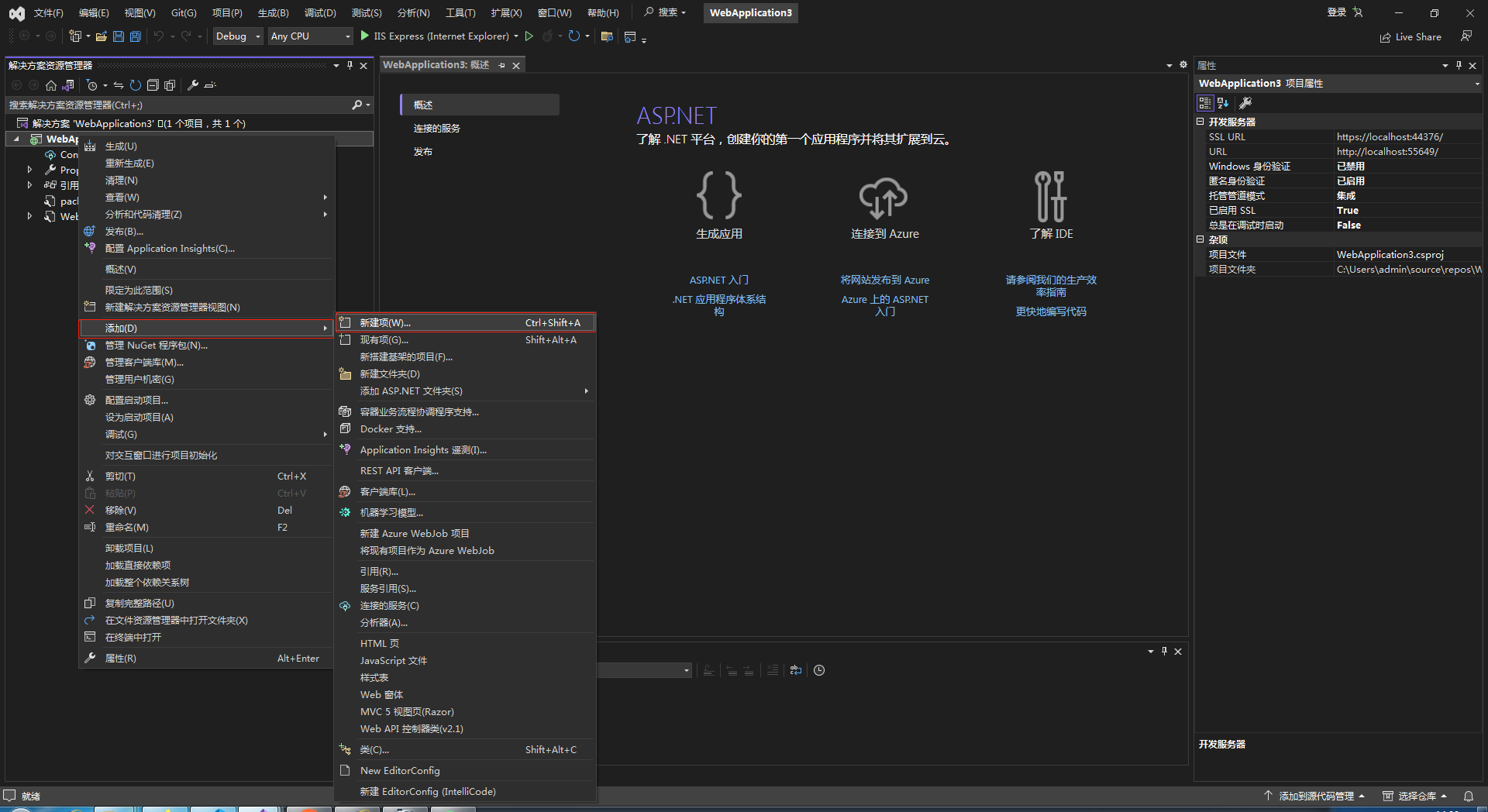The width and height of the screenshot is (1488, 812).
Task: Select Docker 支持... in the submenu
Action: click(465, 428)
